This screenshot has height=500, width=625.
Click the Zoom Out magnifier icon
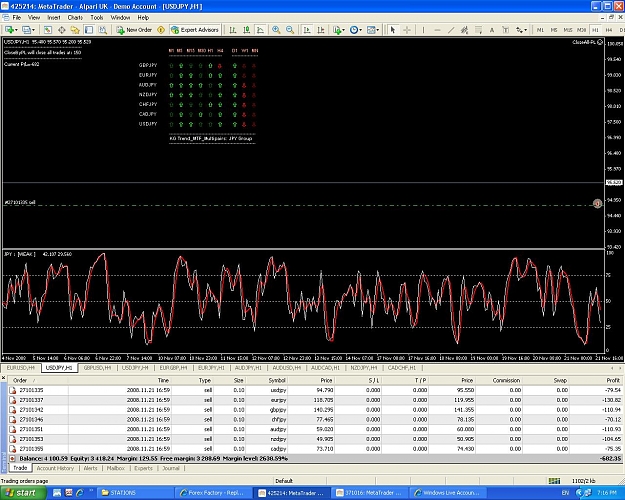pos(290,30)
